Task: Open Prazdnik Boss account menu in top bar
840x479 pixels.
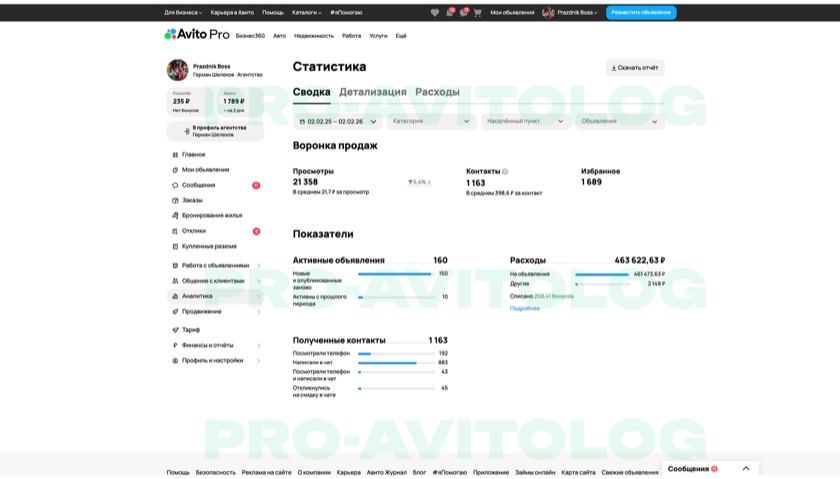Action: (x=570, y=13)
